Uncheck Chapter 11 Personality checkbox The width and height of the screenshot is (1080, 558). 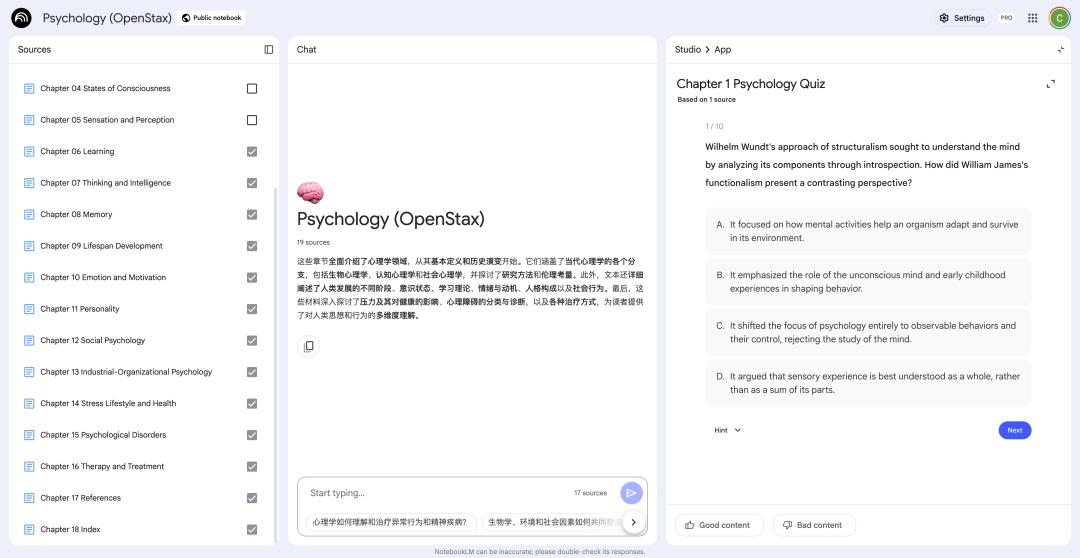[x=252, y=309]
